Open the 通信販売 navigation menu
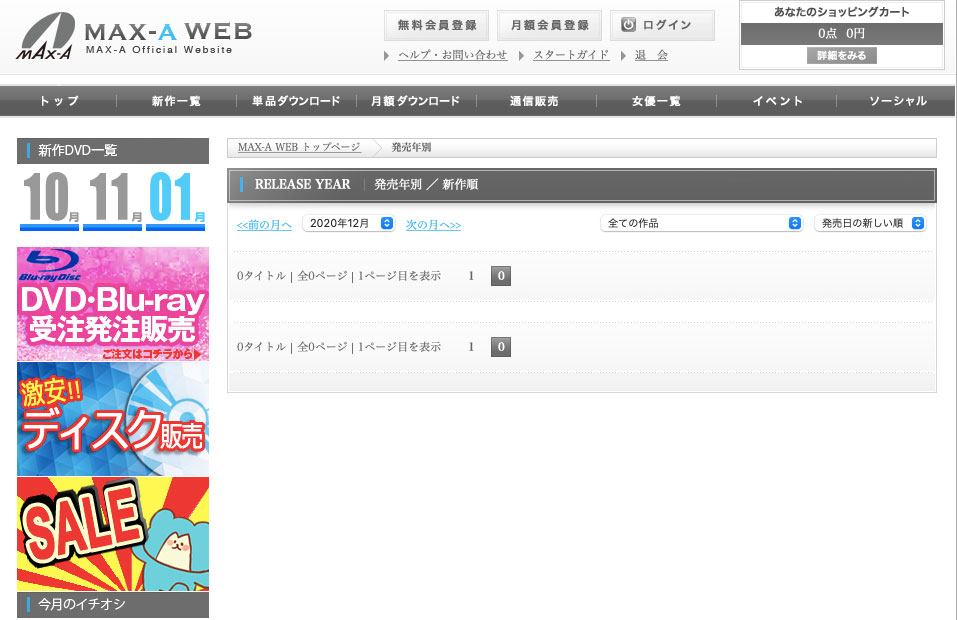 (x=536, y=100)
